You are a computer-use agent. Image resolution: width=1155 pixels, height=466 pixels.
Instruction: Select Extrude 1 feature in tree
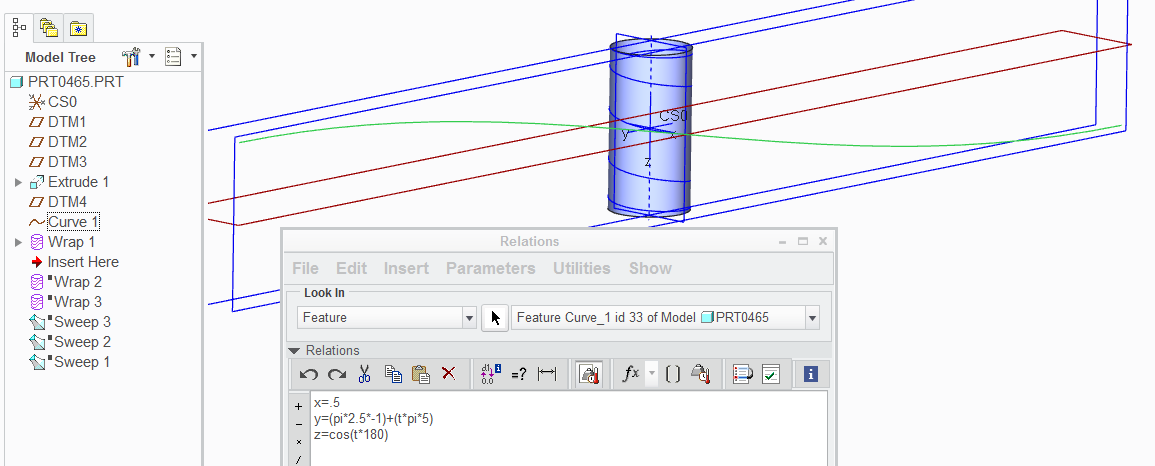coord(69,182)
